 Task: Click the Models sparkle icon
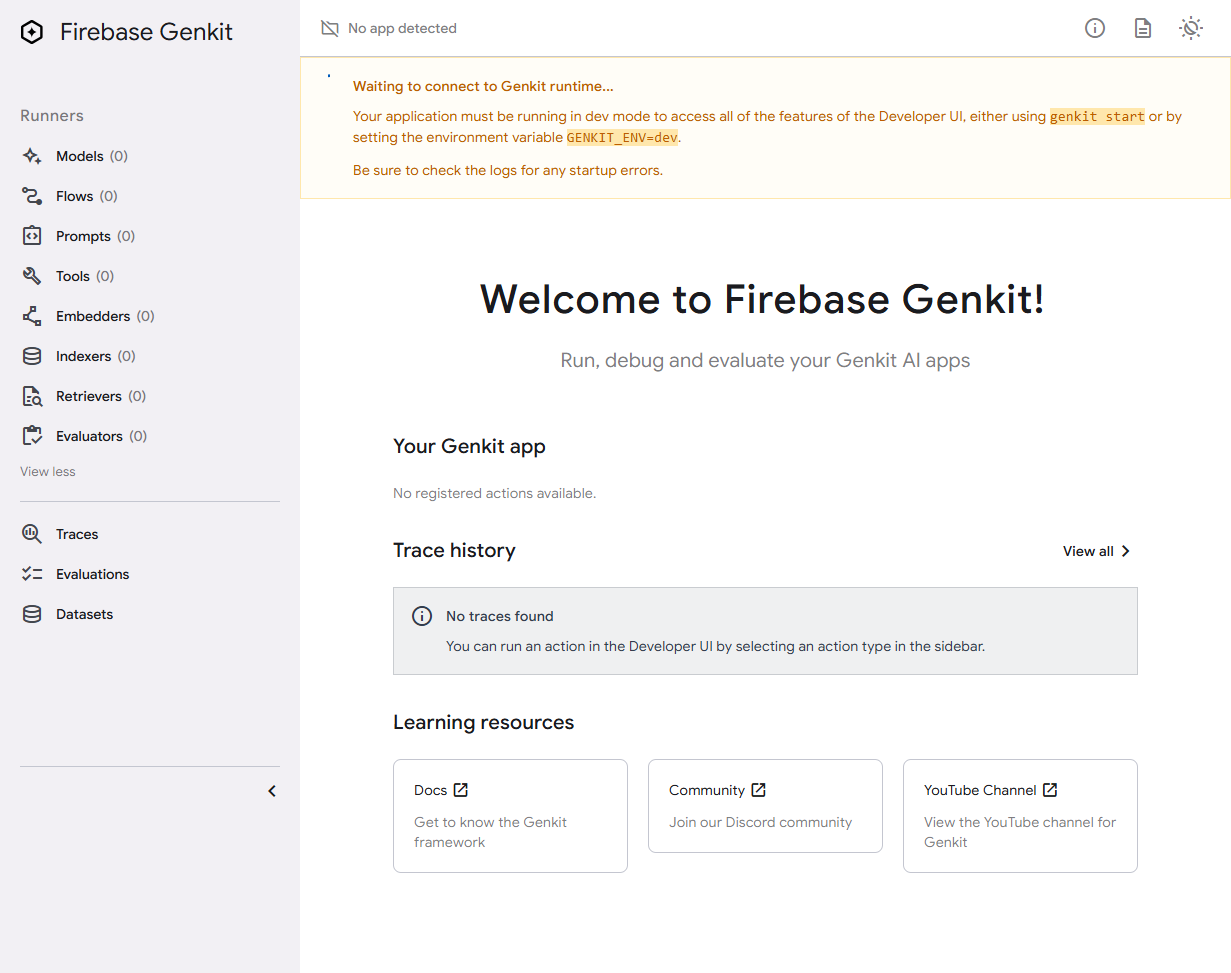click(x=32, y=156)
